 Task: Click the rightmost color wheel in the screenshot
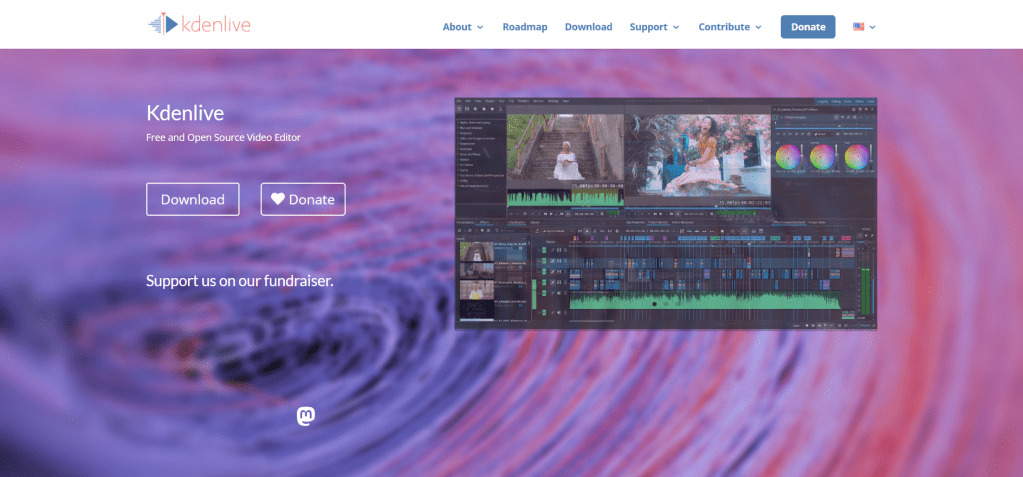pyautogui.click(x=856, y=157)
